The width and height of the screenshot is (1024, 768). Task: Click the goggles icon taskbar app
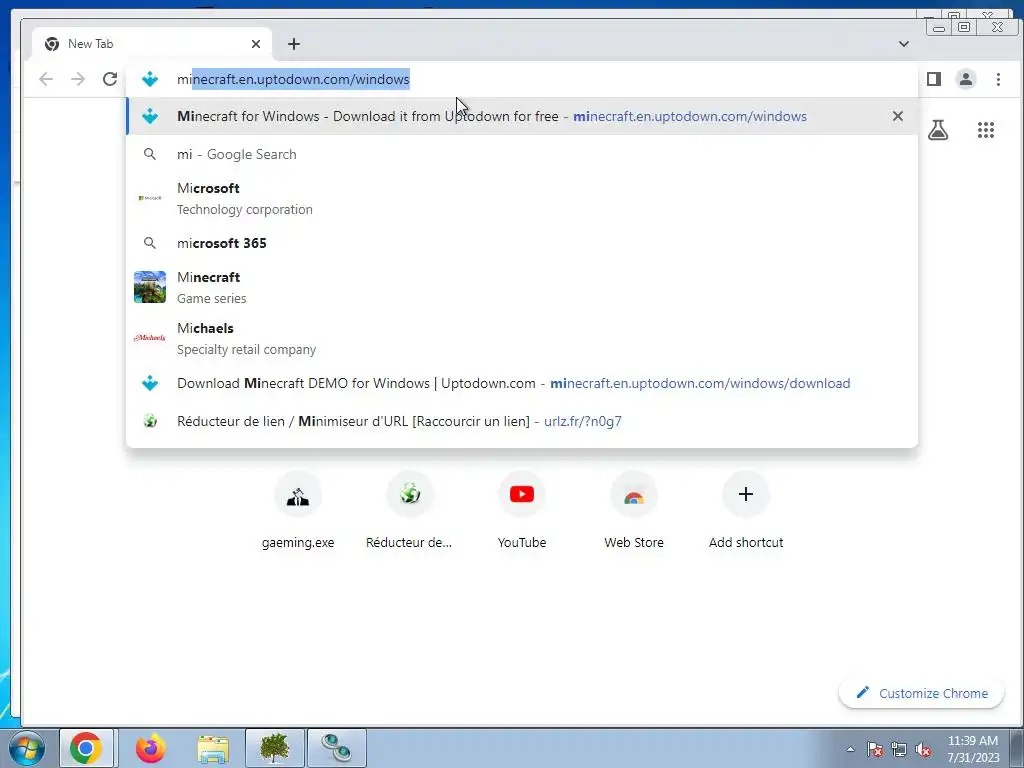coord(337,748)
